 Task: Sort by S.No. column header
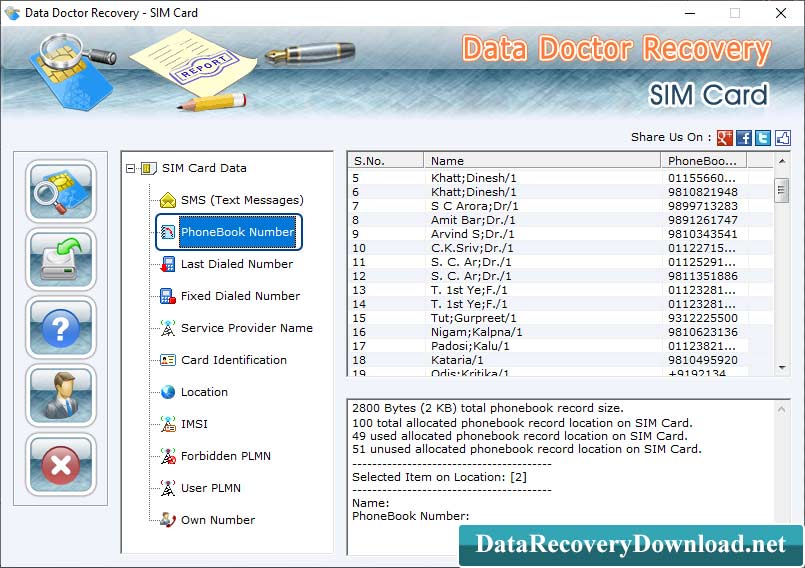pos(386,161)
